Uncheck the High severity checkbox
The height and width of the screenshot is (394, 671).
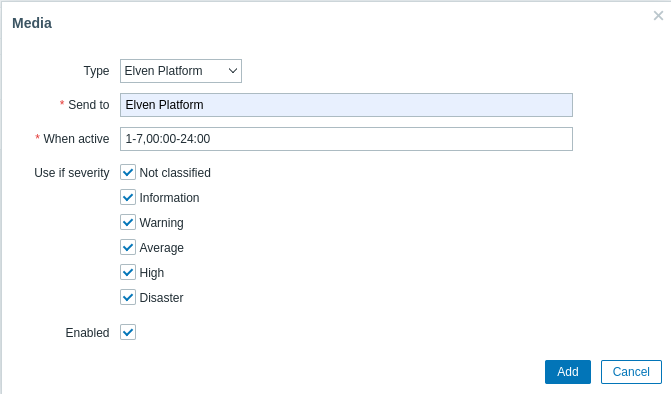tap(128, 272)
